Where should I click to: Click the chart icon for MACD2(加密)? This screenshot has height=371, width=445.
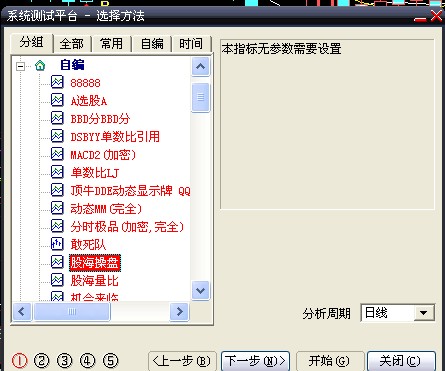57,154
